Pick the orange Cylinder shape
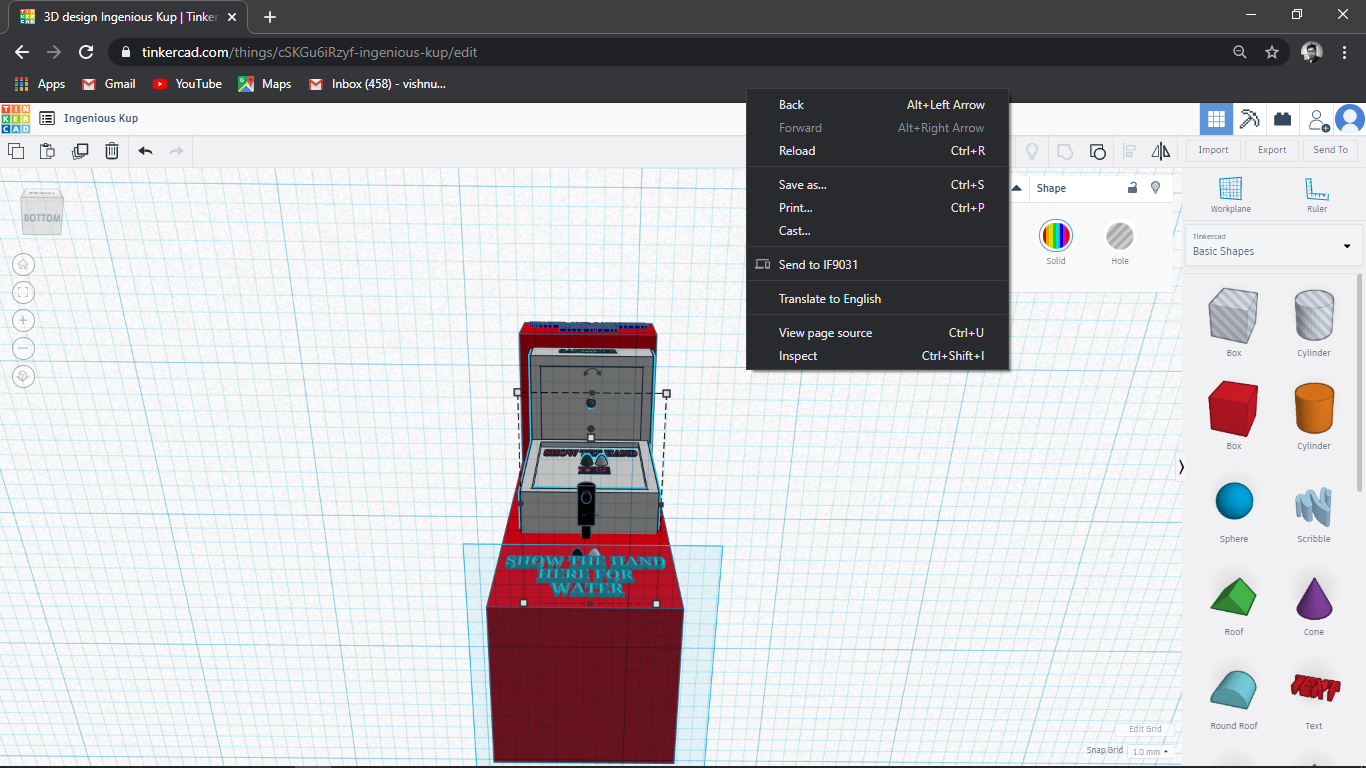Image resolution: width=1366 pixels, height=768 pixels. pyautogui.click(x=1314, y=408)
